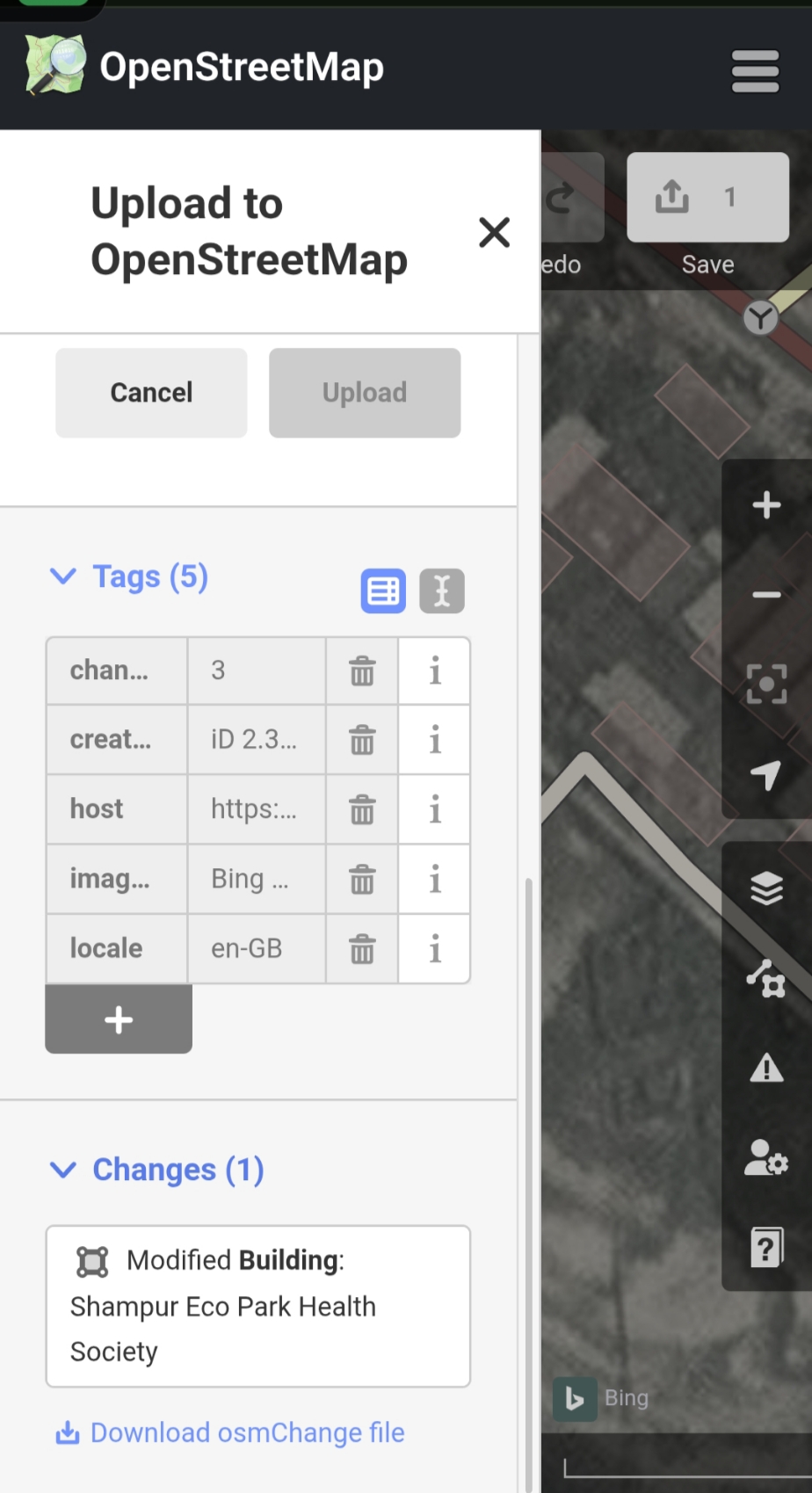Switch tags to text view
The height and width of the screenshot is (1493, 812).
[442, 591]
